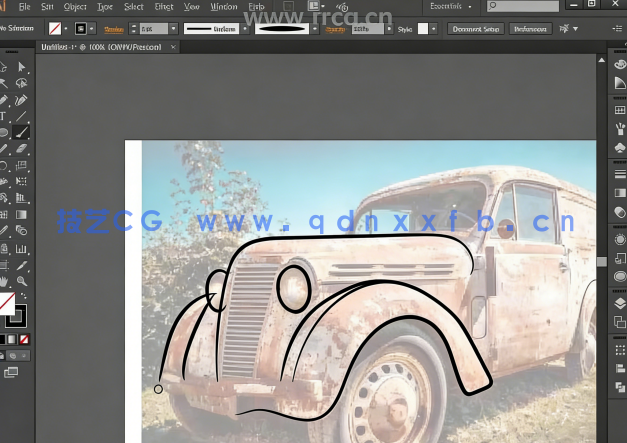The height and width of the screenshot is (443, 627).
Task: Click the toolbar Fill swatch box
Action: coord(7,303)
